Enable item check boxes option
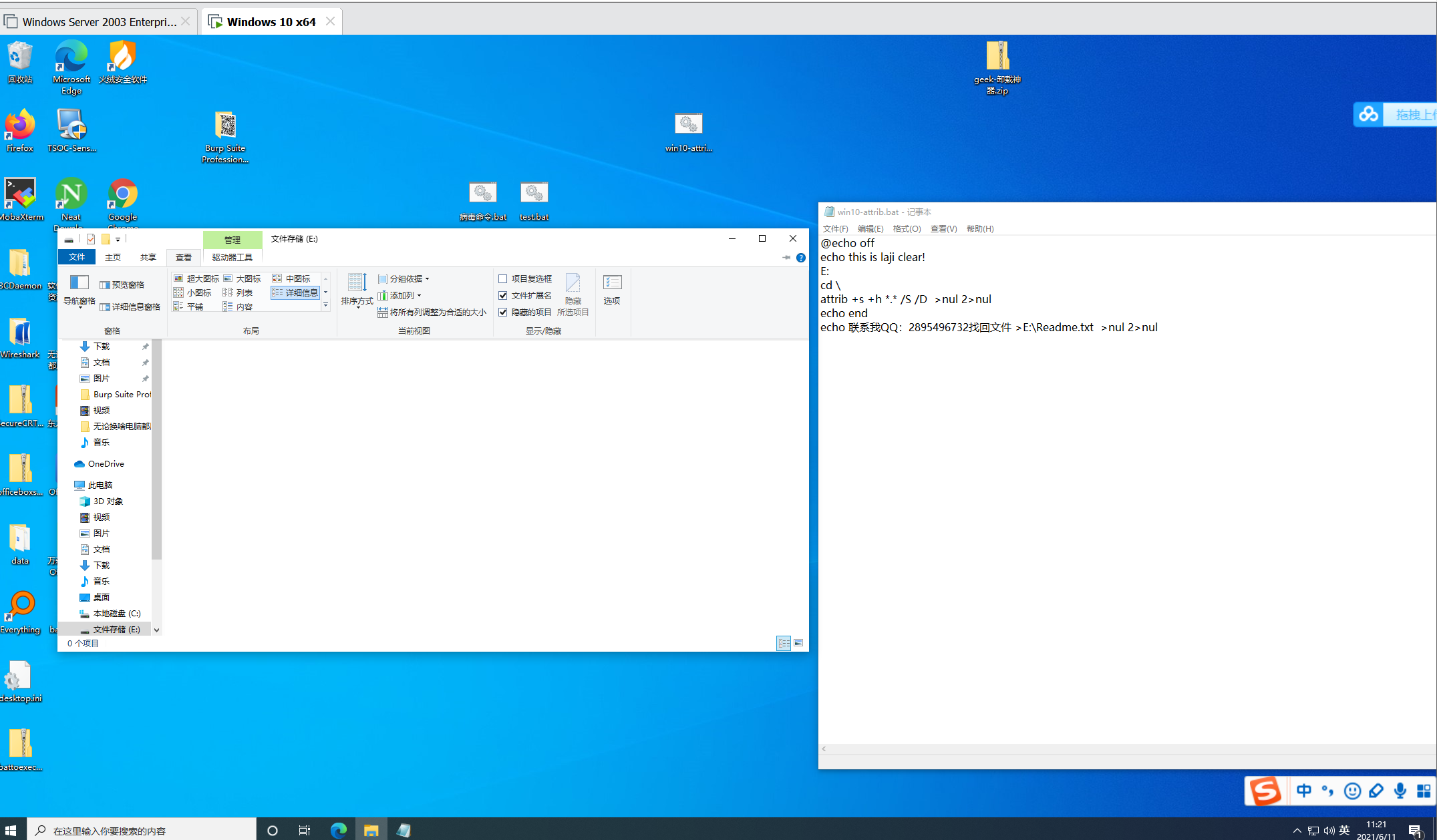This screenshot has width=1437, height=840. (503, 278)
